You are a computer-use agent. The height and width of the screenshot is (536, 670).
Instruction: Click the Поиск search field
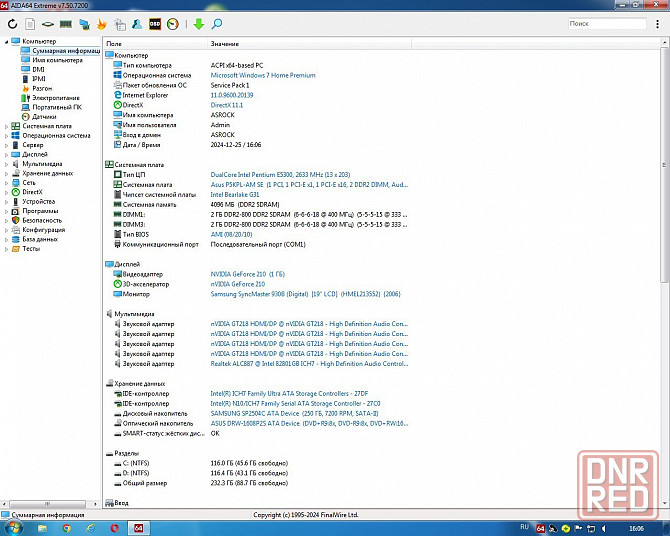pyautogui.click(x=607, y=24)
